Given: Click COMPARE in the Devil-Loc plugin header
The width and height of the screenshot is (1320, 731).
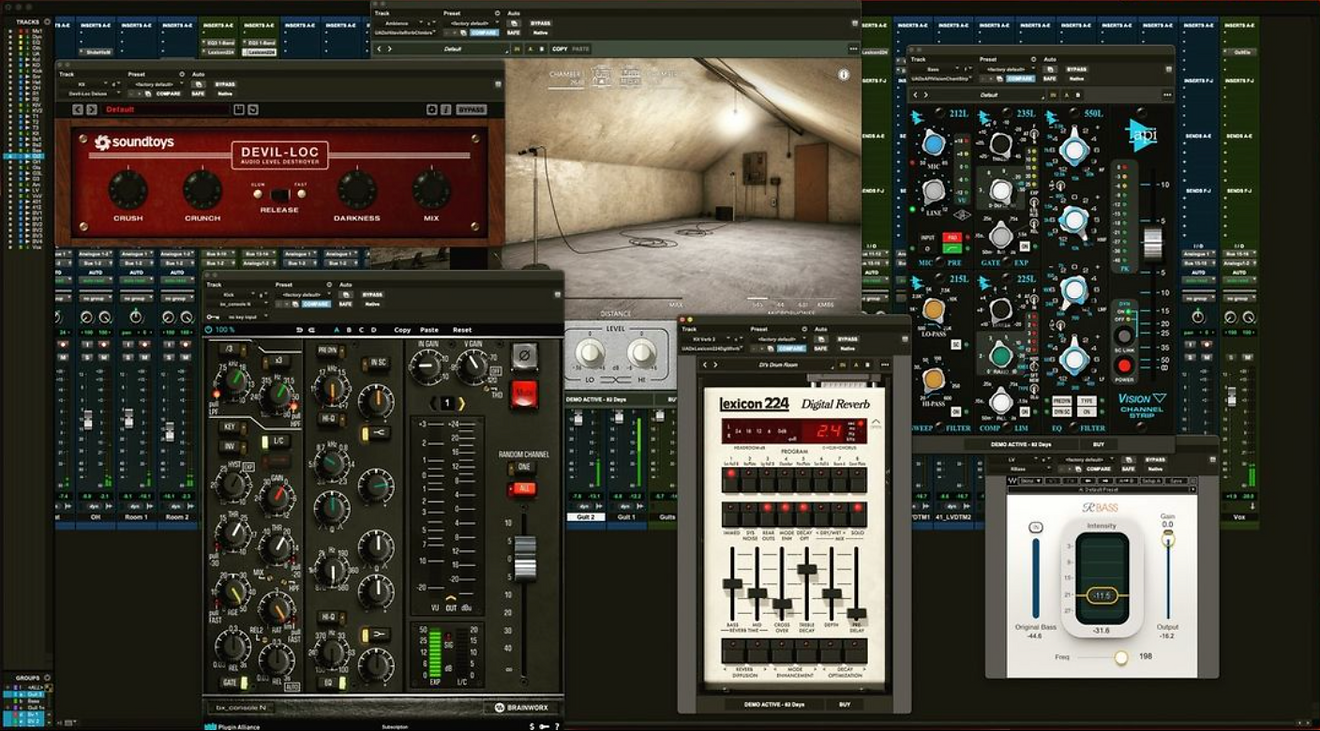Looking at the screenshot, I should [168, 93].
